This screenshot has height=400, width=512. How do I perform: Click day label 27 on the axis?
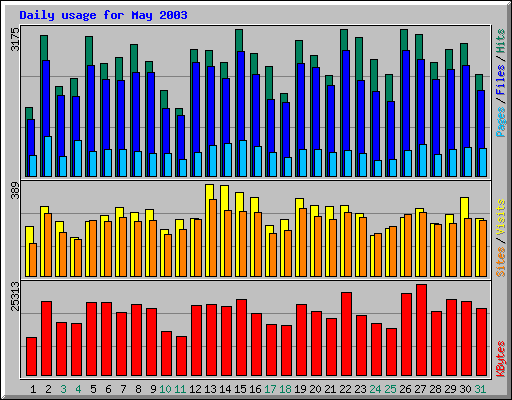point(420,389)
